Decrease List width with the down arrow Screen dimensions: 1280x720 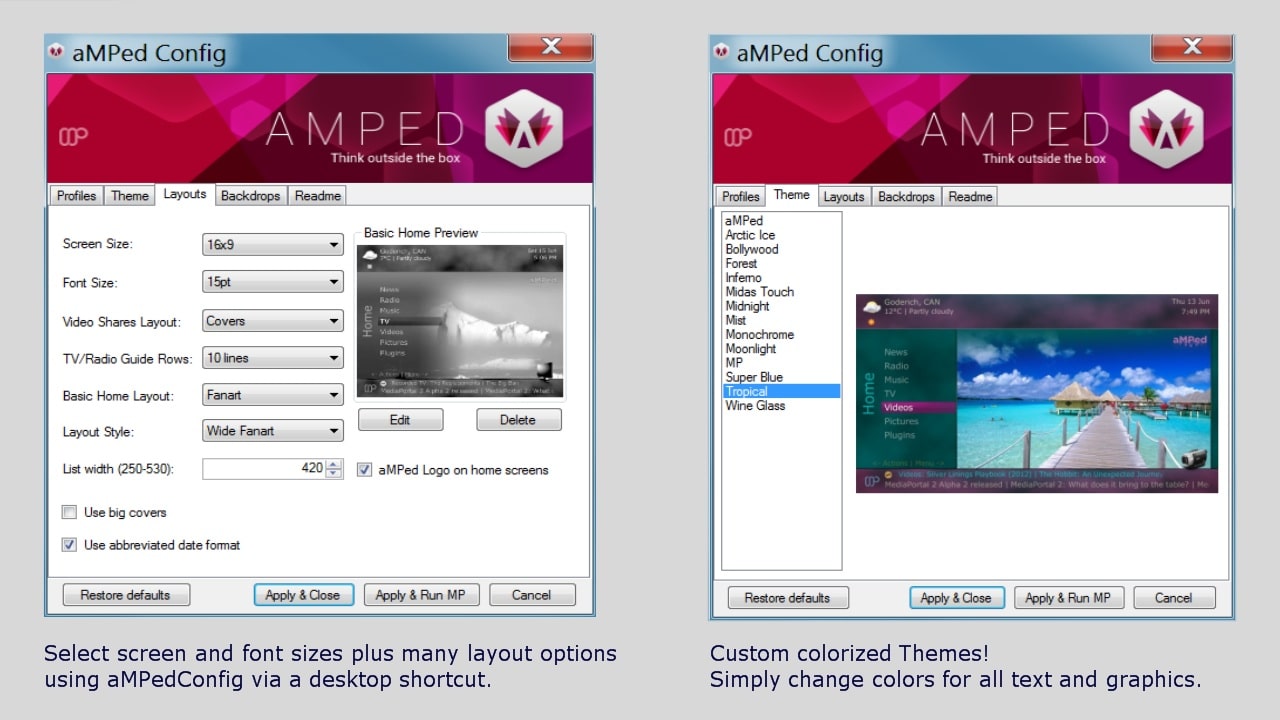click(x=335, y=473)
